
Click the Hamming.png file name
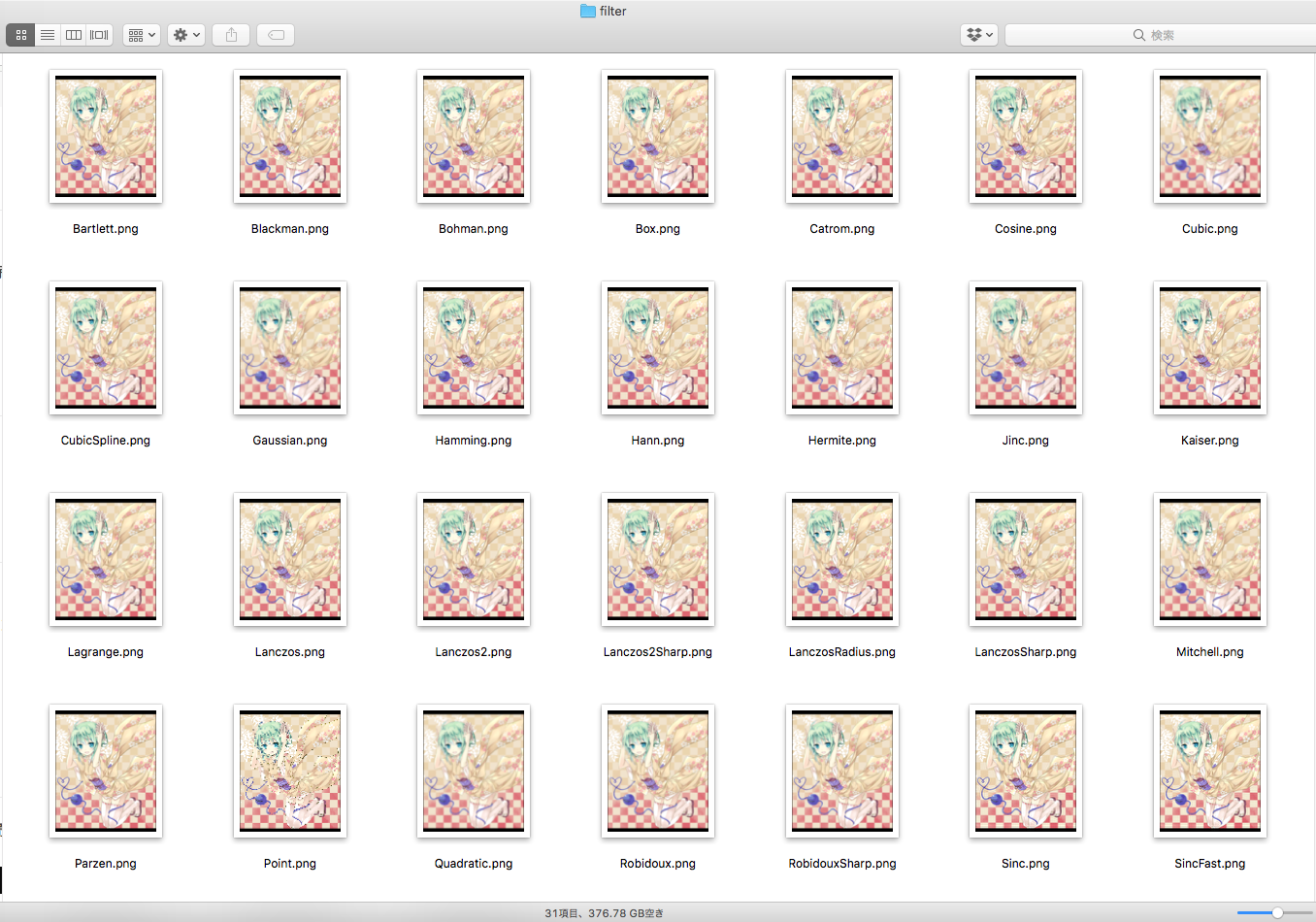474,441
